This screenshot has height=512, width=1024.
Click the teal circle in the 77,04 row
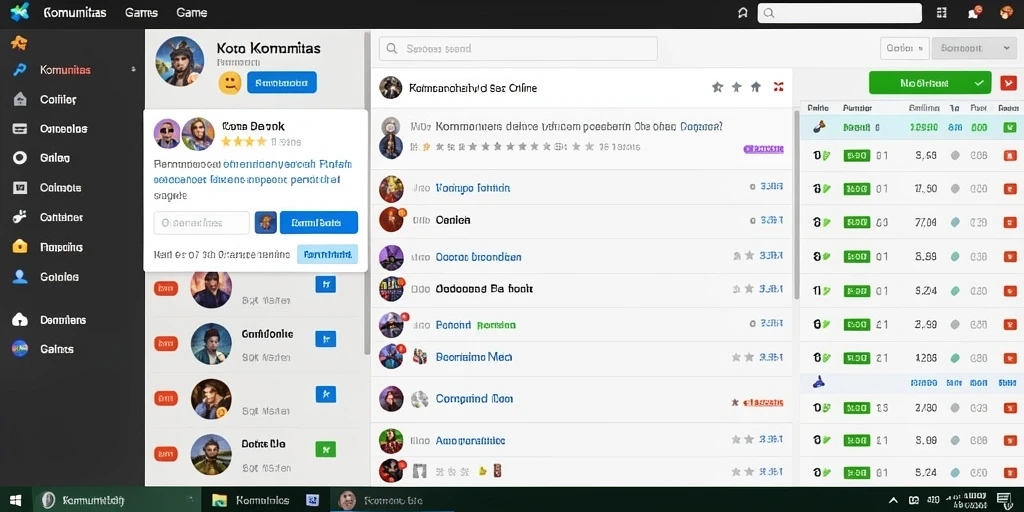click(955, 223)
